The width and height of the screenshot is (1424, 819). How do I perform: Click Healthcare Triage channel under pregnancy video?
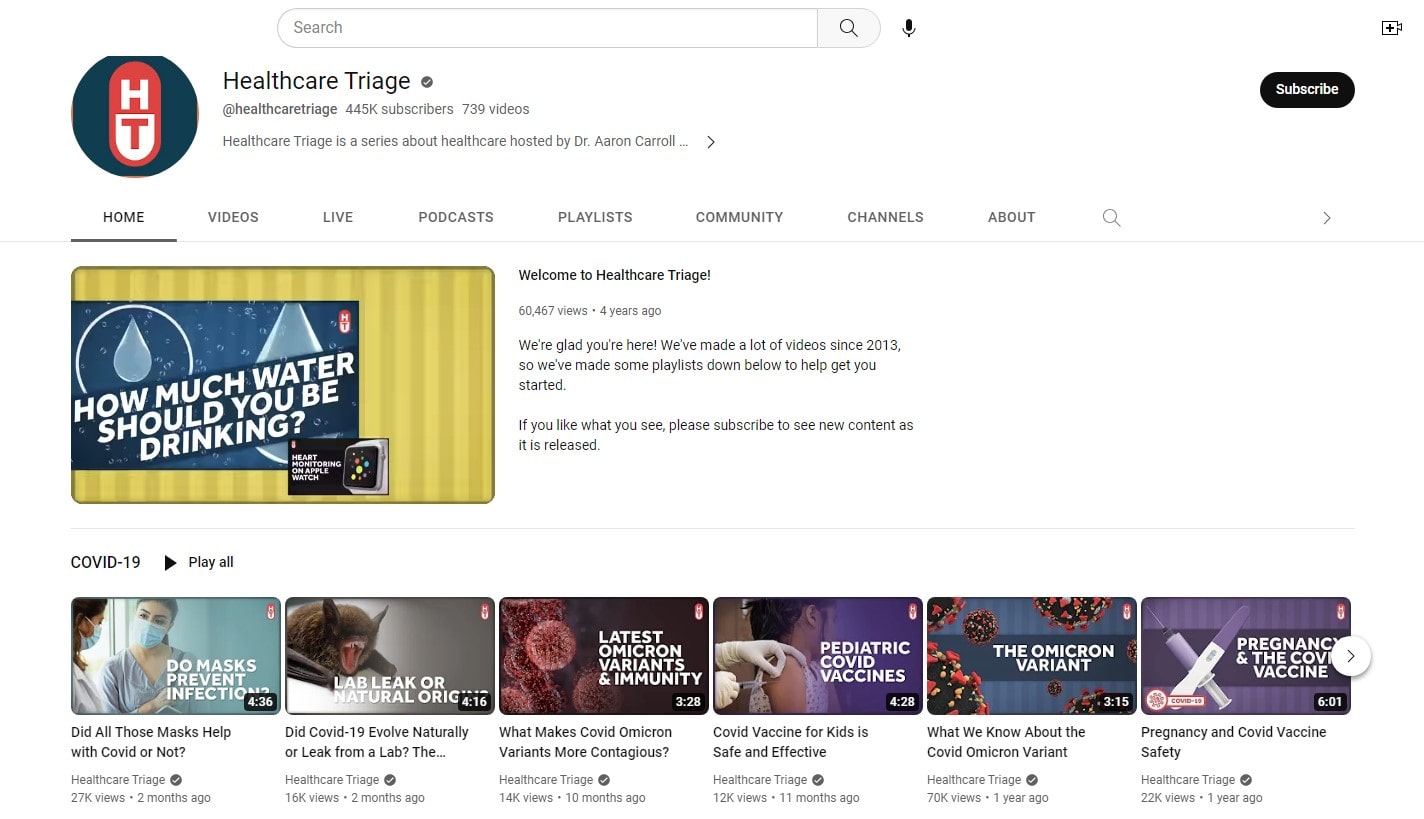coord(1188,780)
